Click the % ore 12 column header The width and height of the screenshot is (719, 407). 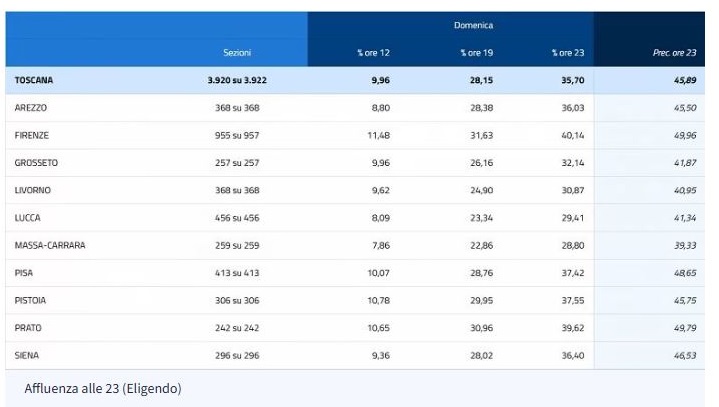coord(373,53)
